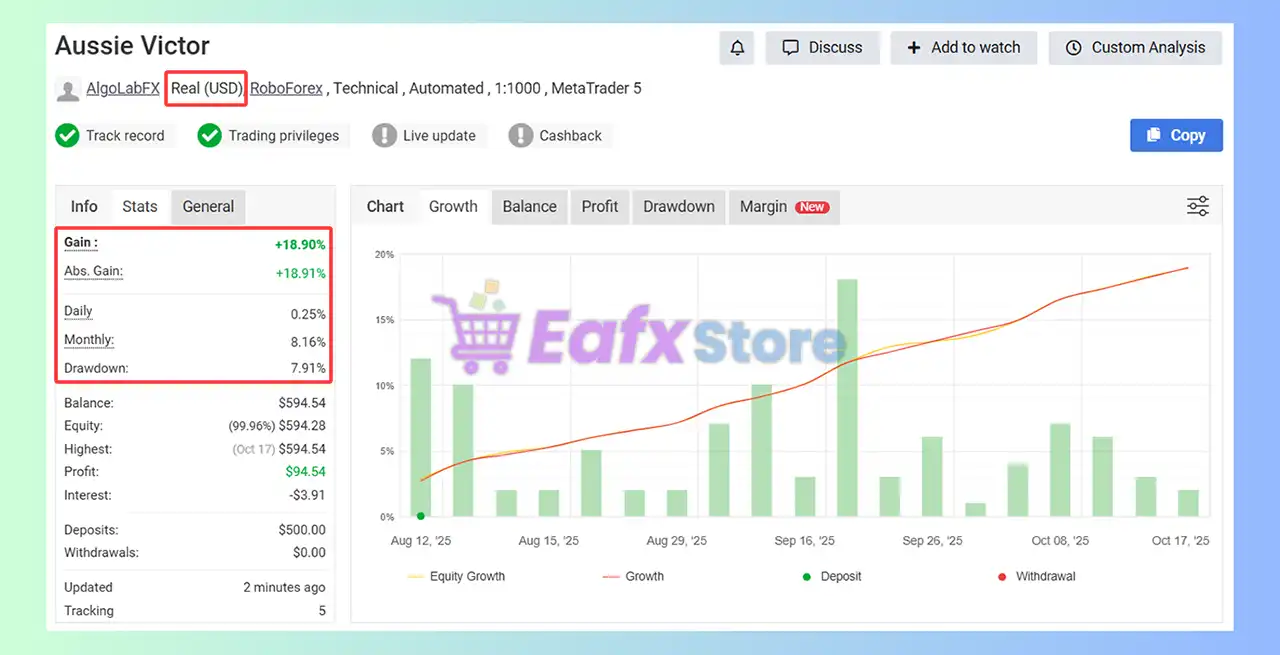Click the AlgoLabFX user avatar icon
1280x655 pixels.
click(68, 90)
